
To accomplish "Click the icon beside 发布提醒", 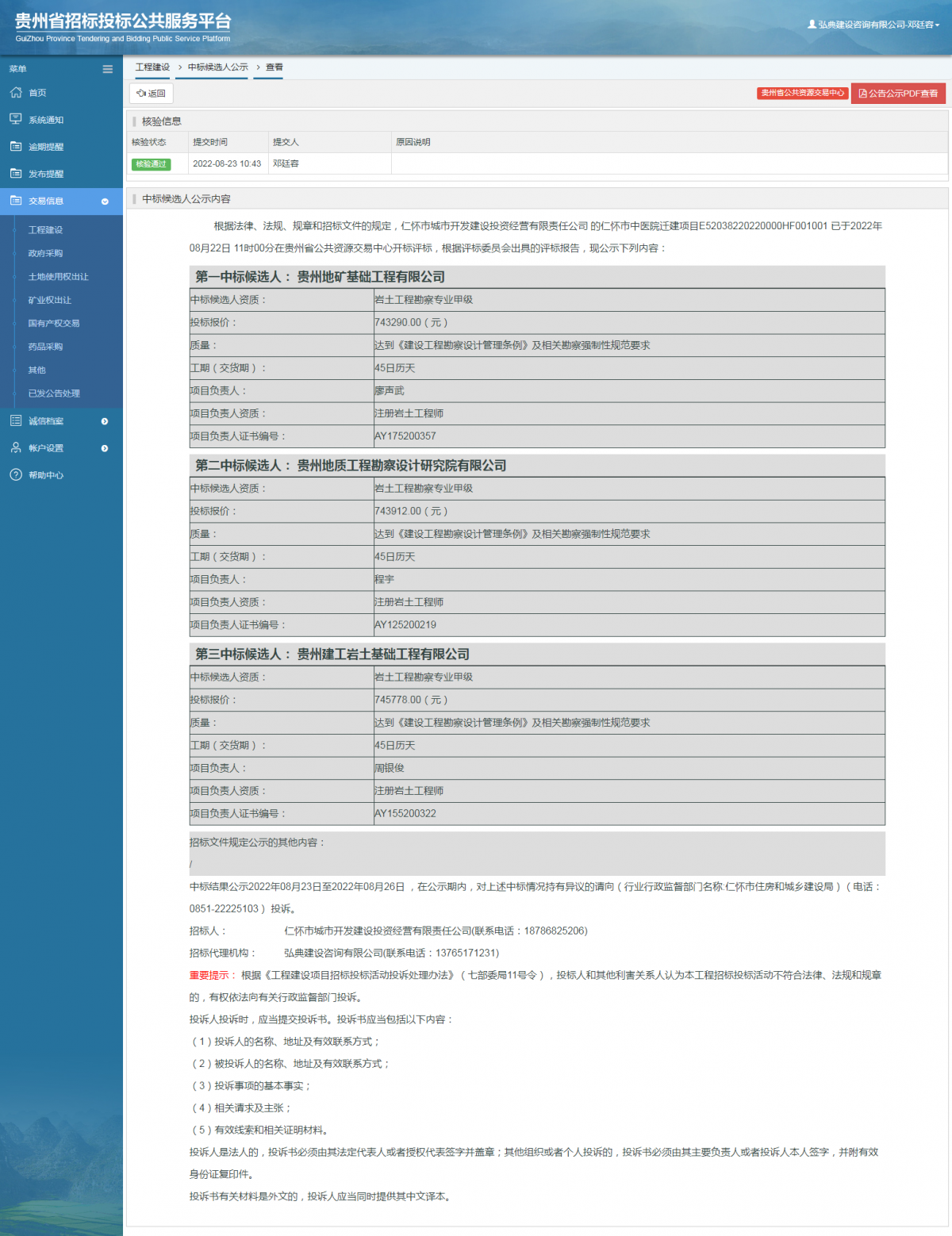I will pyautogui.click(x=16, y=174).
